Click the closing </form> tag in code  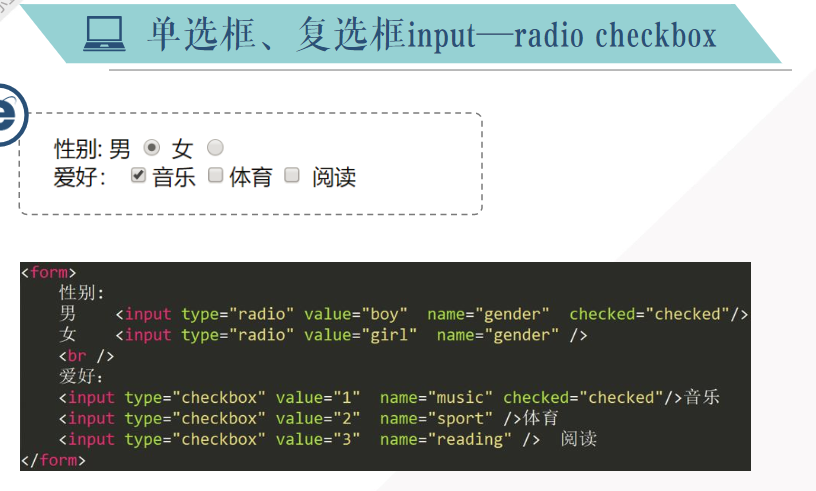[53, 460]
